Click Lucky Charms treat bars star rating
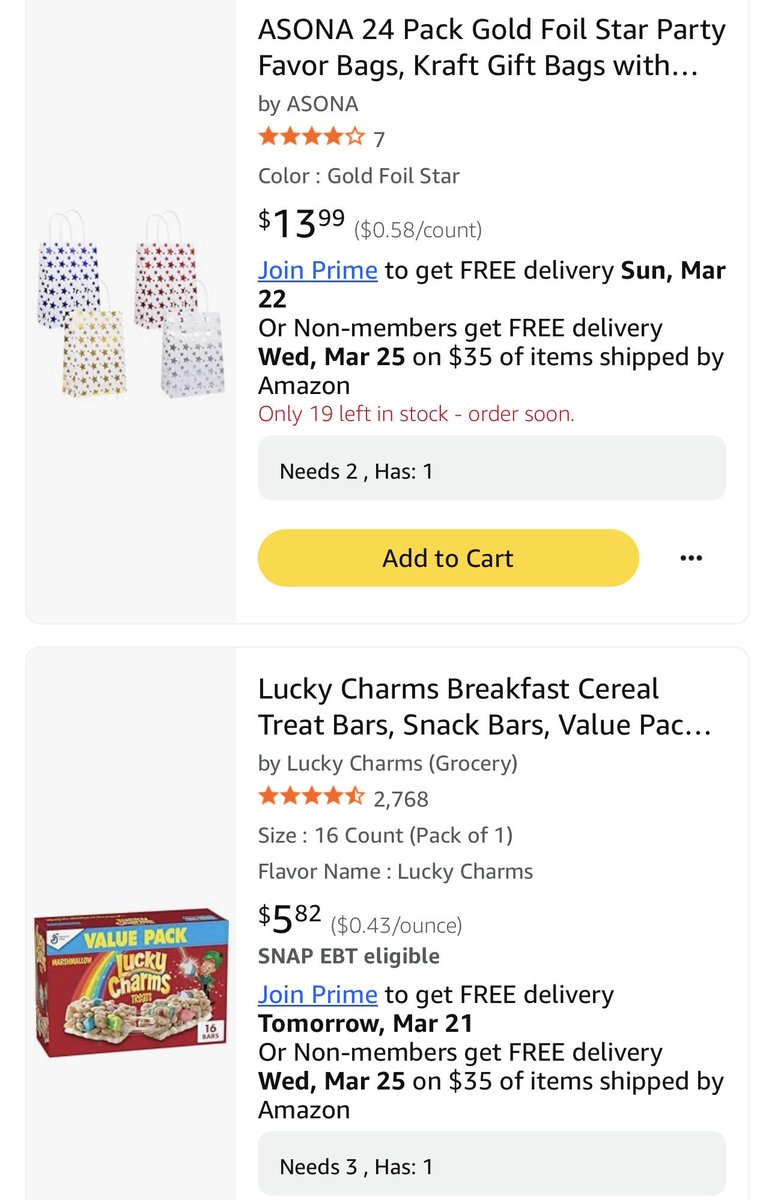 pos(312,797)
